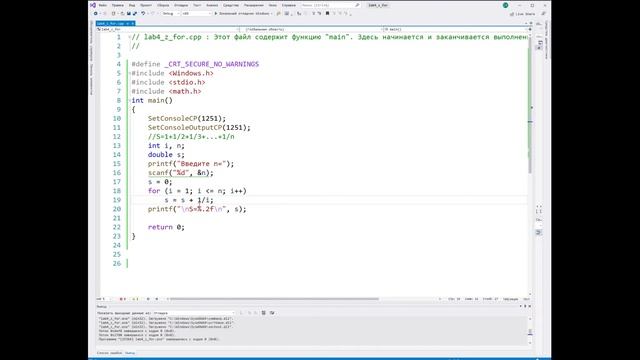Click the Undo arrow icon

coord(143,13)
